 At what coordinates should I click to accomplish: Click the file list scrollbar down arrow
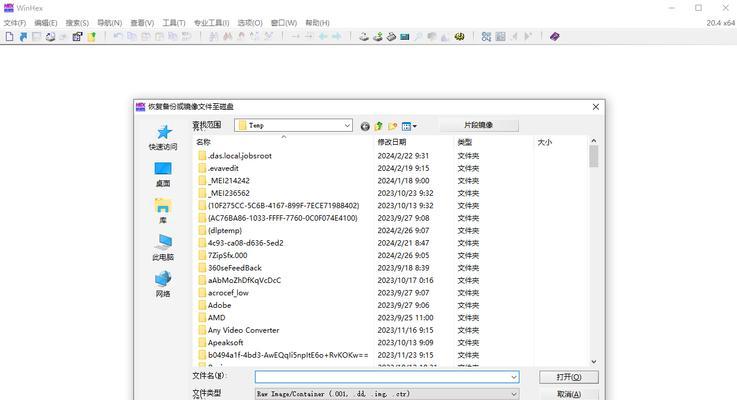click(x=594, y=361)
